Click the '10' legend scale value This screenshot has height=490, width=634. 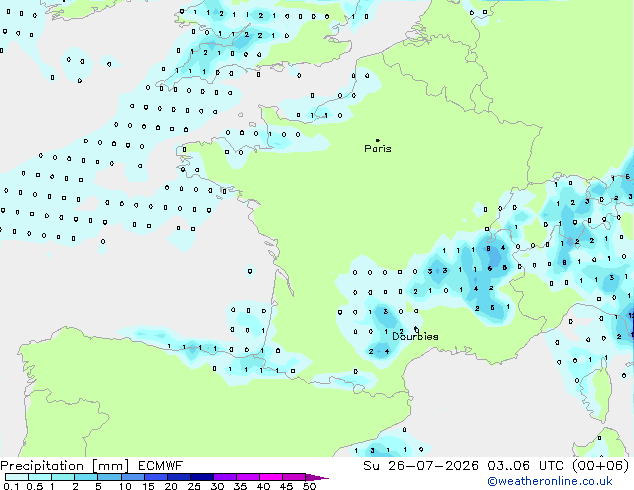point(125,486)
